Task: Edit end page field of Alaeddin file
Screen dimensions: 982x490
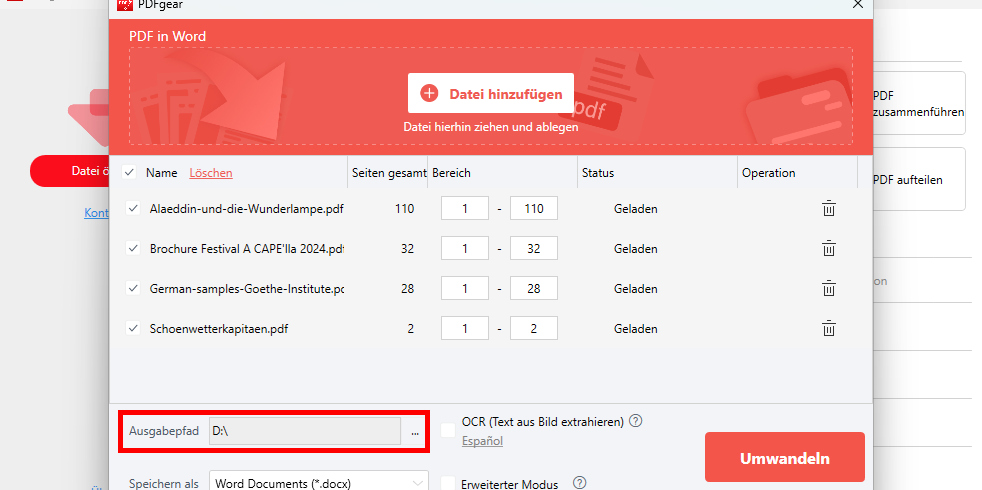Action: tap(533, 209)
